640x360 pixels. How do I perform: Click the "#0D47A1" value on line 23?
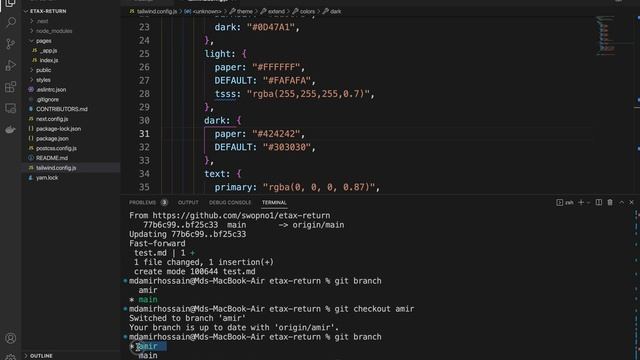pyautogui.click(x=270, y=27)
